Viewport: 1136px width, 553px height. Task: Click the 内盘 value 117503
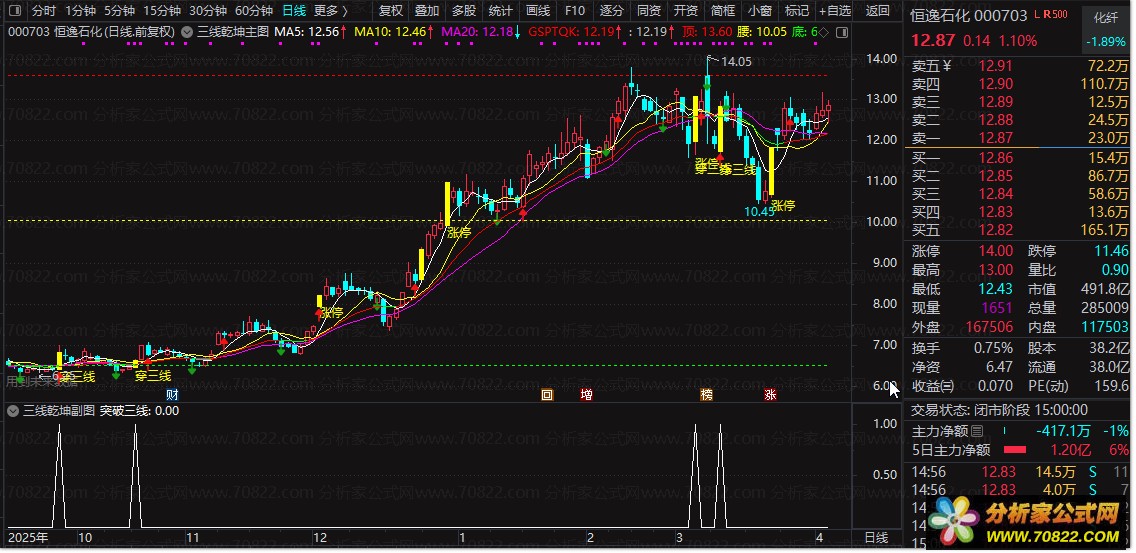click(1103, 327)
